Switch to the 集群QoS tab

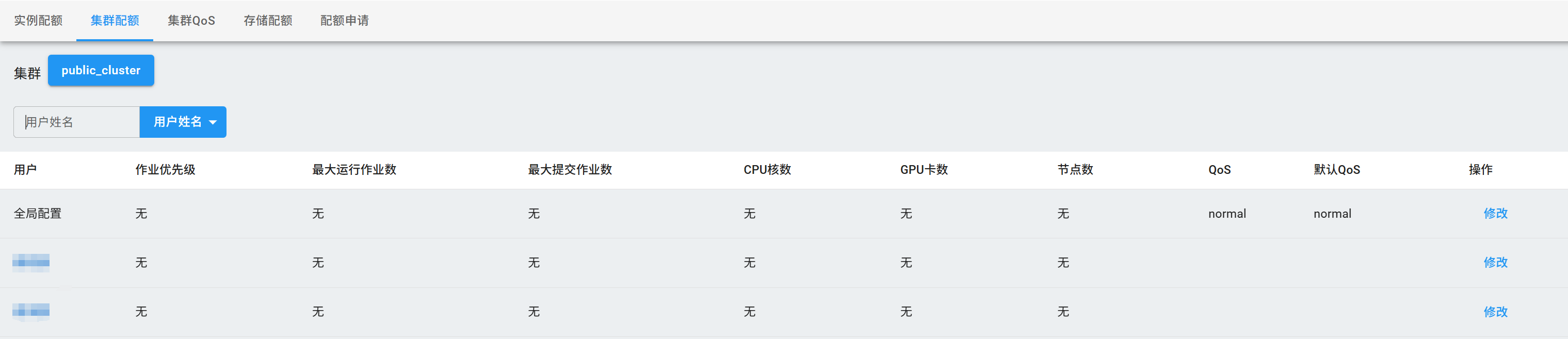click(191, 20)
